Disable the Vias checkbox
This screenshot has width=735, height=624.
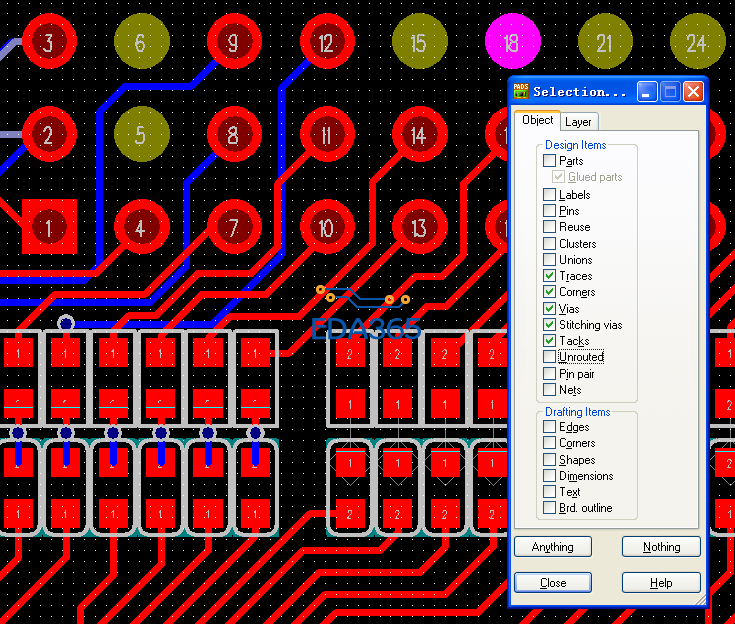click(549, 309)
